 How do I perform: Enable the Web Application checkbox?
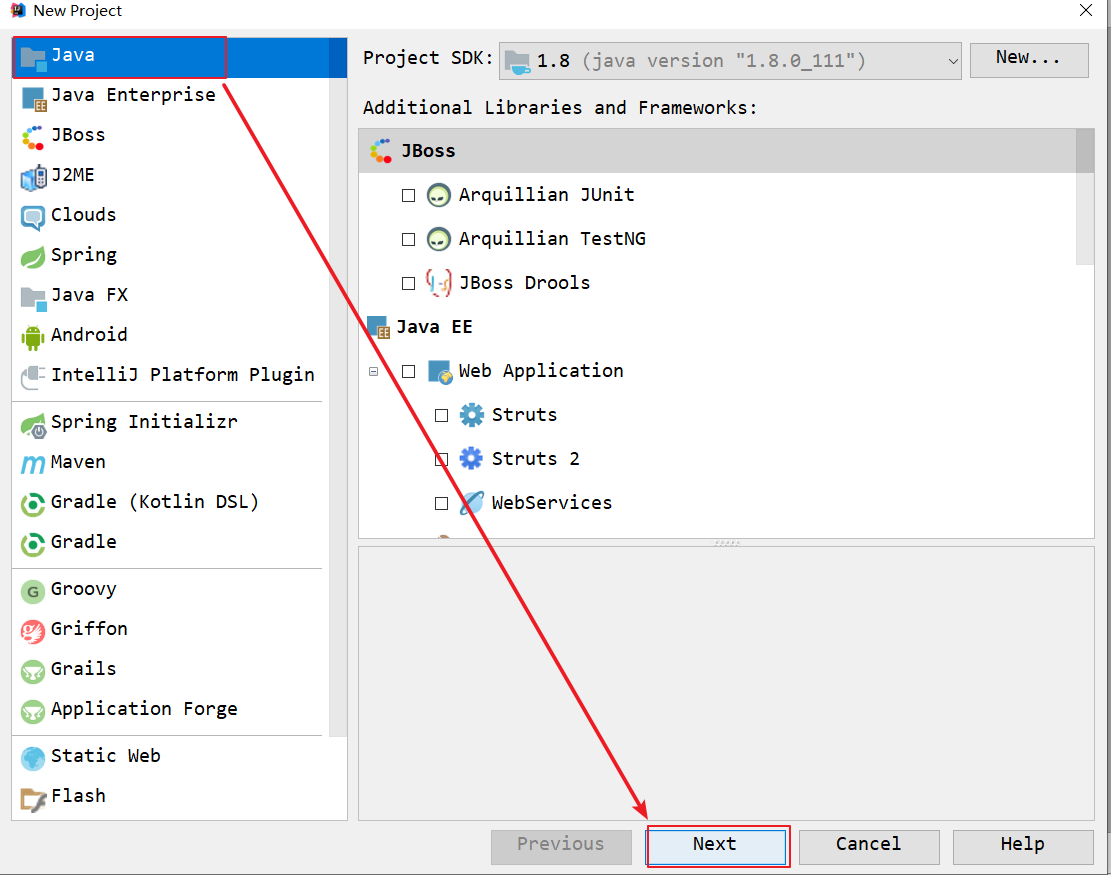408,372
